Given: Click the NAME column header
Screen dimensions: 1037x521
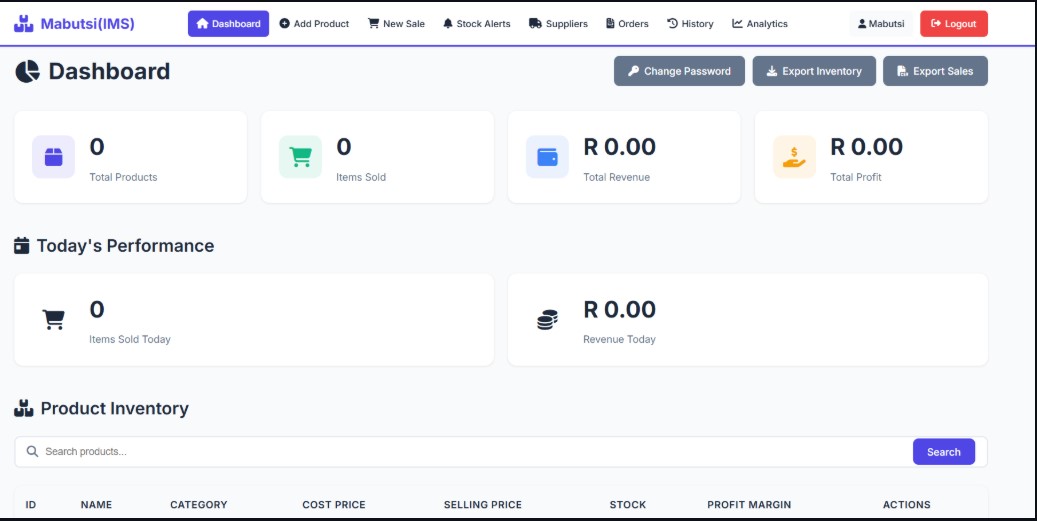Looking at the screenshot, I should pyautogui.click(x=97, y=504).
